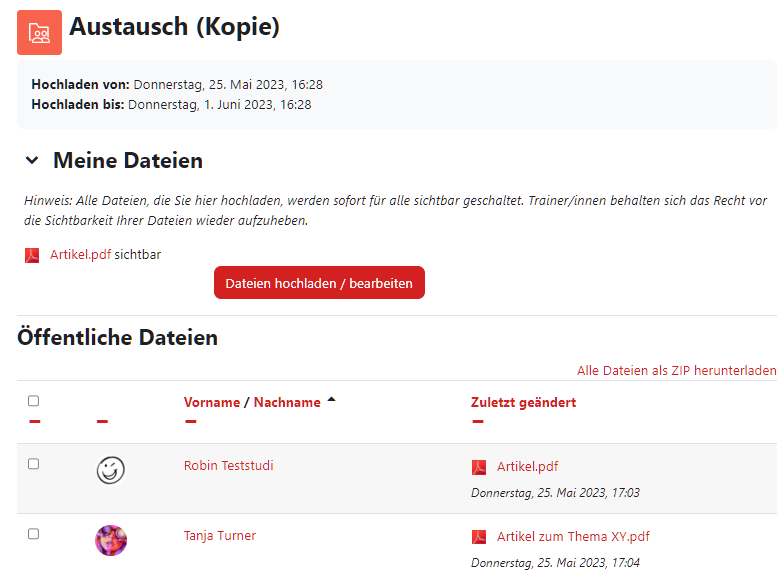This screenshot has height=579, width=783.
Task: Collapse the Zuletzt geändert column
Action: tap(478, 422)
